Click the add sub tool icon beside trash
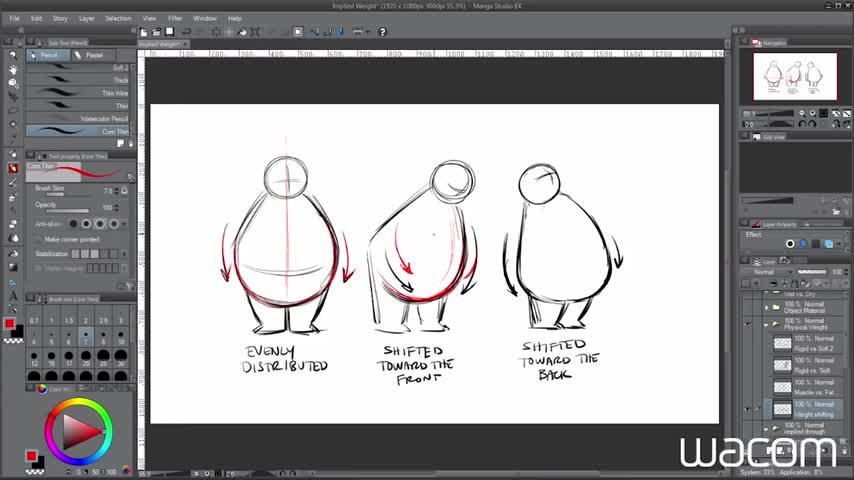854x480 pixels. [x=120, y=144]
